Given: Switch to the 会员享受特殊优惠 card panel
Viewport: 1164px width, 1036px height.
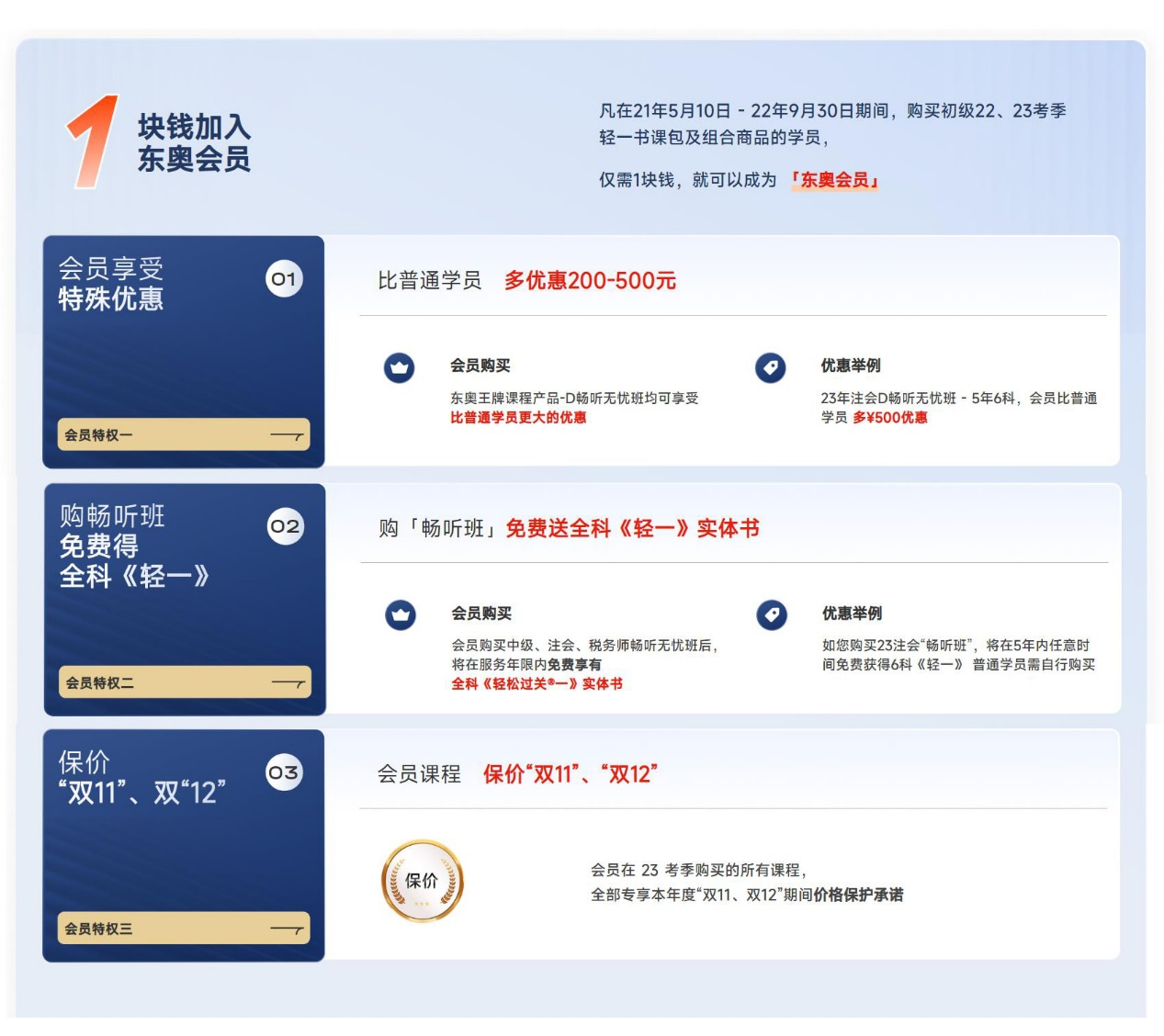Looking at the screenshot, I should [x=183, y=349].
